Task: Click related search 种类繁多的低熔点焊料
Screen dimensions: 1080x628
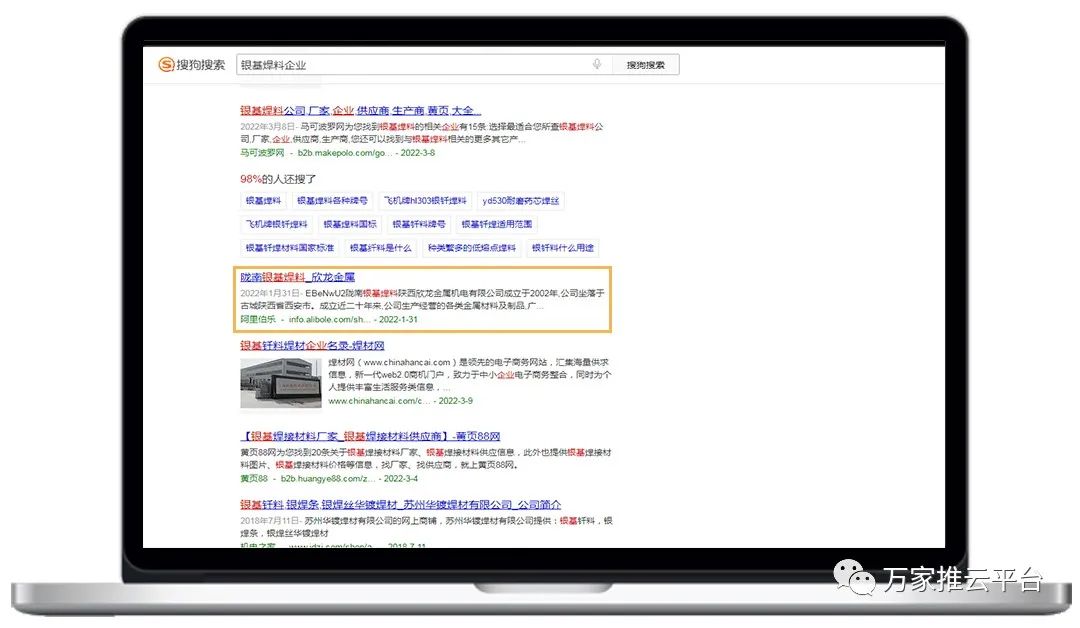Action: (472, 248)
